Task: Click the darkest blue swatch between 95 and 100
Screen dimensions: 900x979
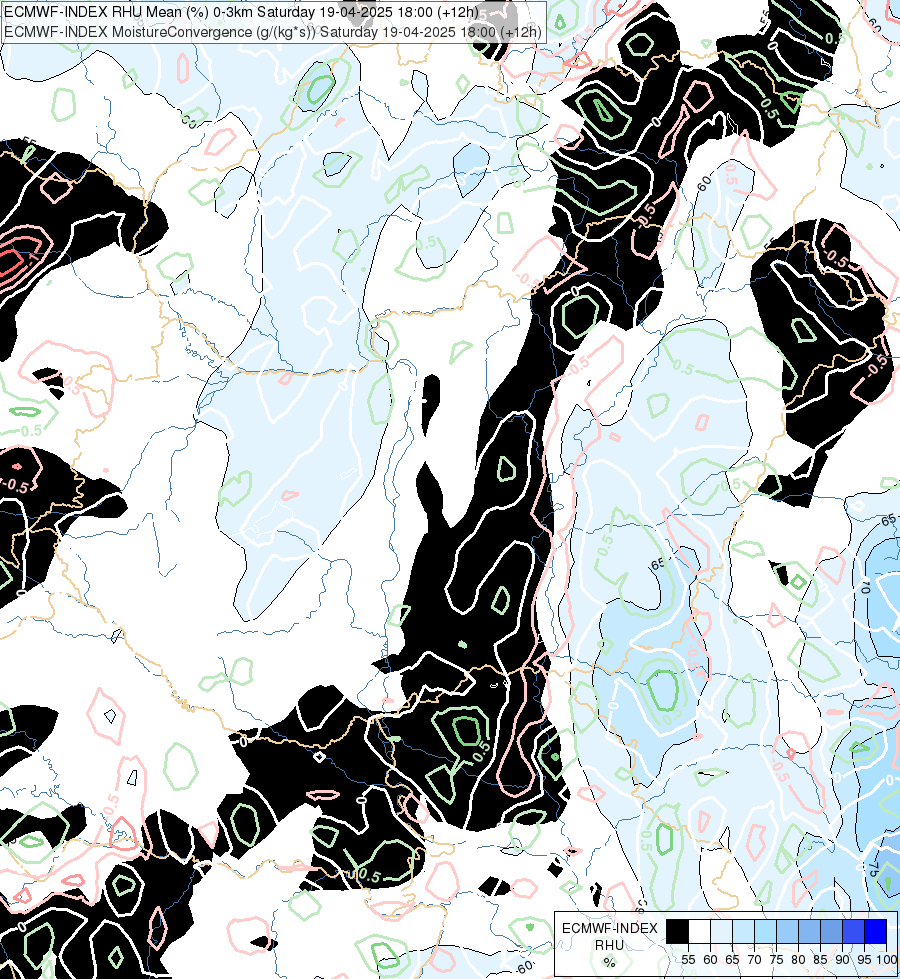Action: (x=875, y=931)
